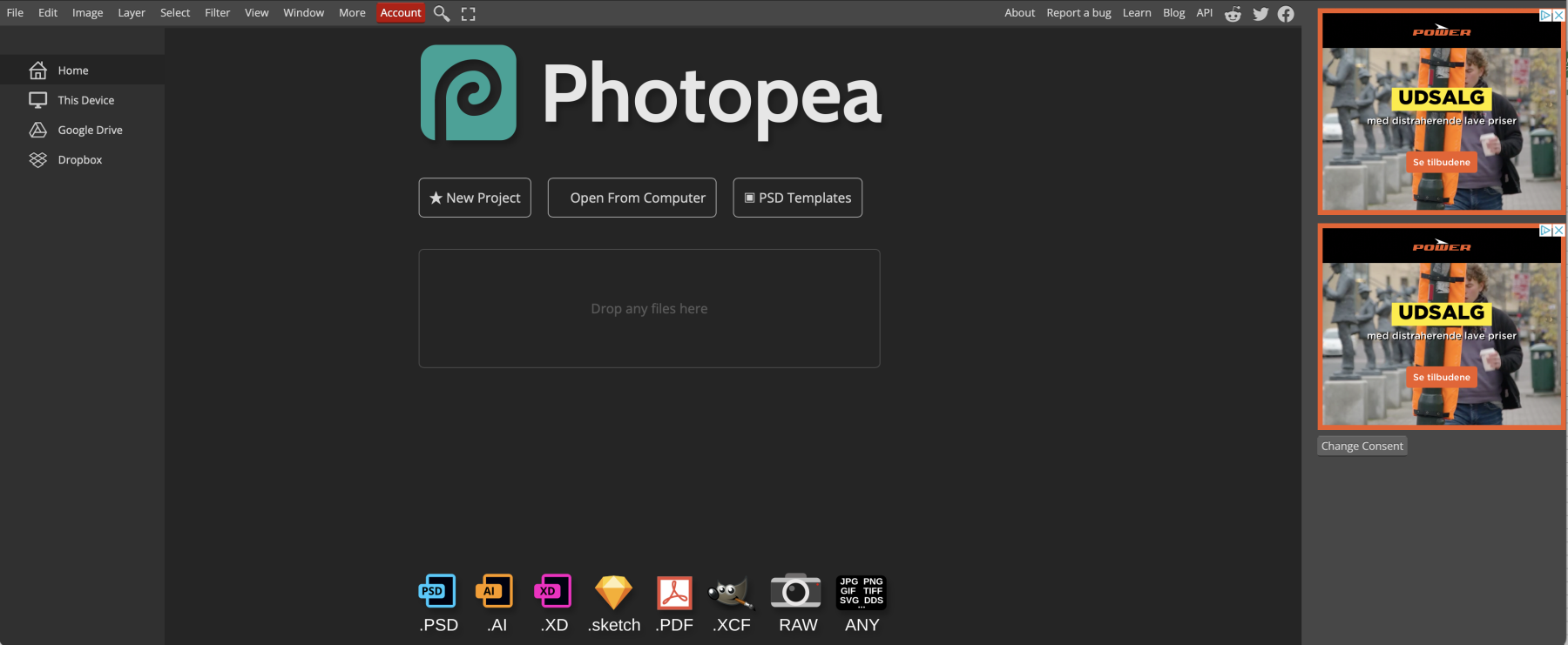Click Se tilbudene in top ad
Viewport: 1568px width, 645px height.
pos(1442,162)
